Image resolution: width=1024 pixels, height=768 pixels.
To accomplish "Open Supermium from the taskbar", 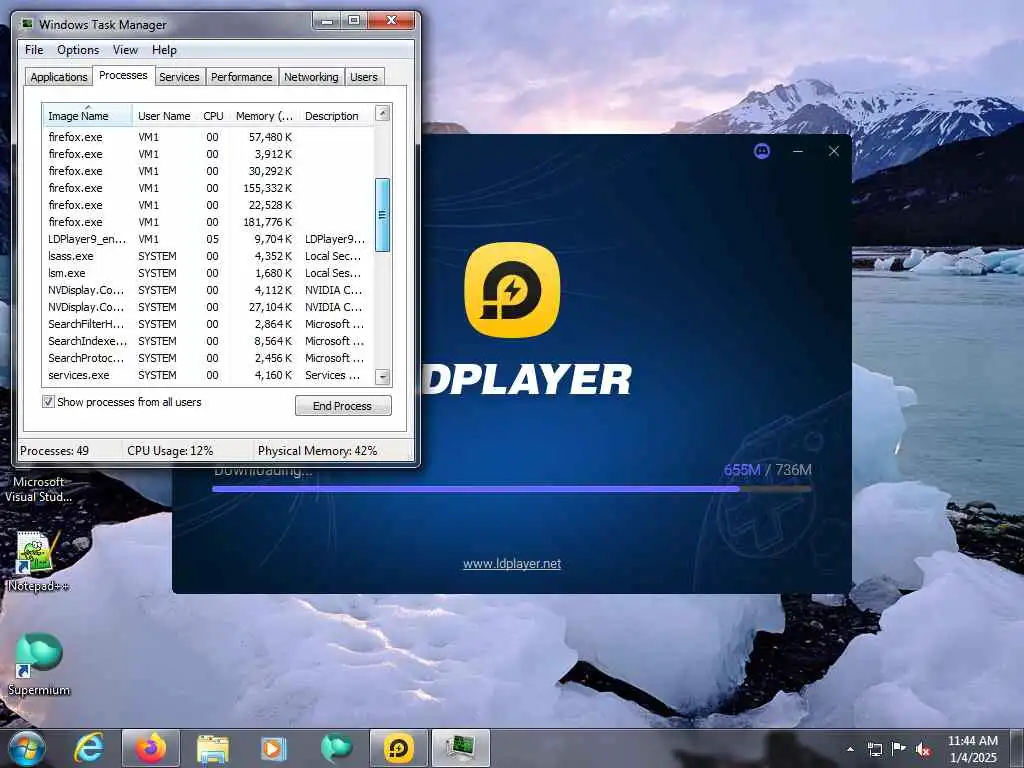I will coord(336,748).
